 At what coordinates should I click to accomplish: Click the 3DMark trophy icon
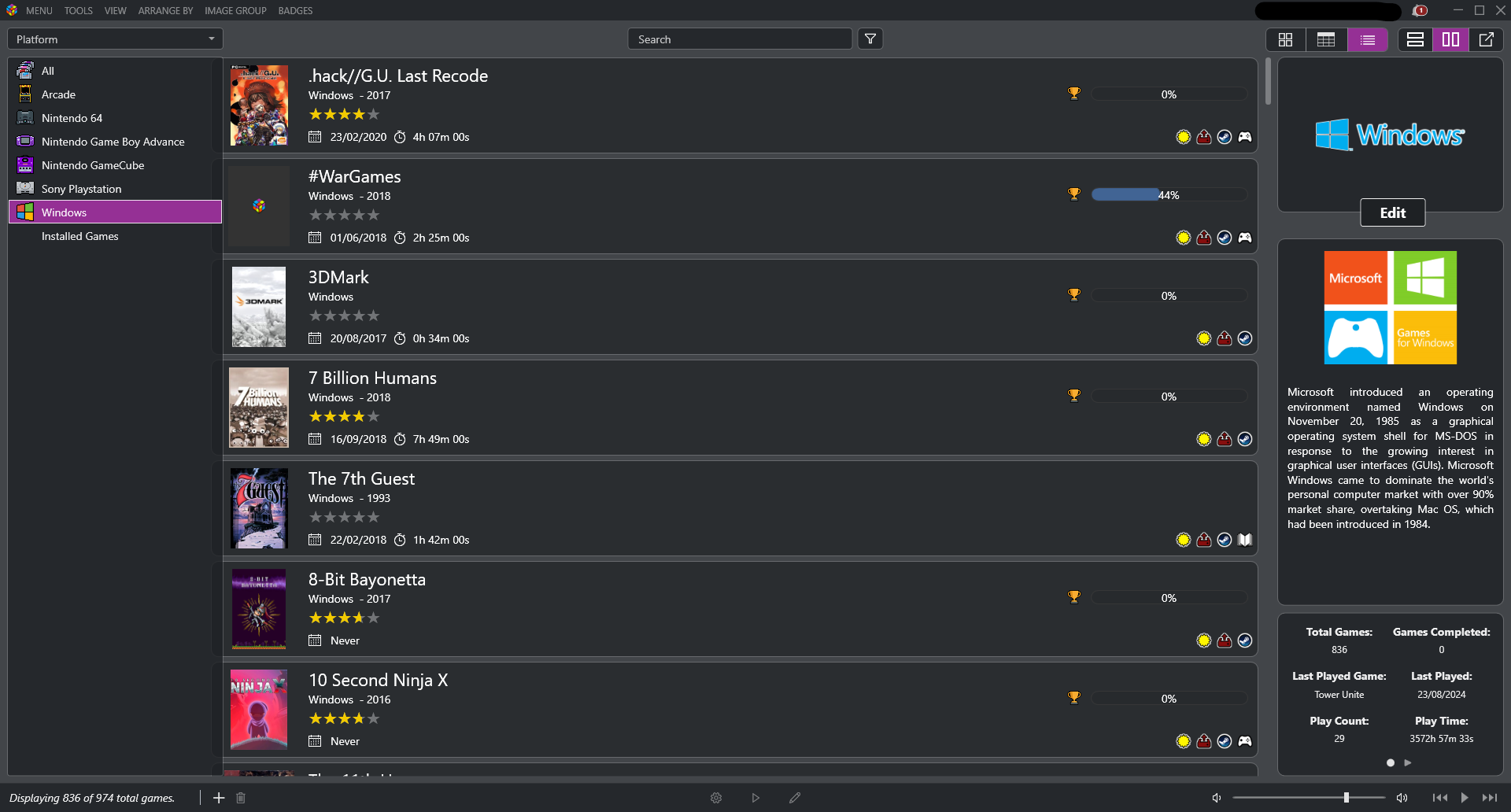1074,295
